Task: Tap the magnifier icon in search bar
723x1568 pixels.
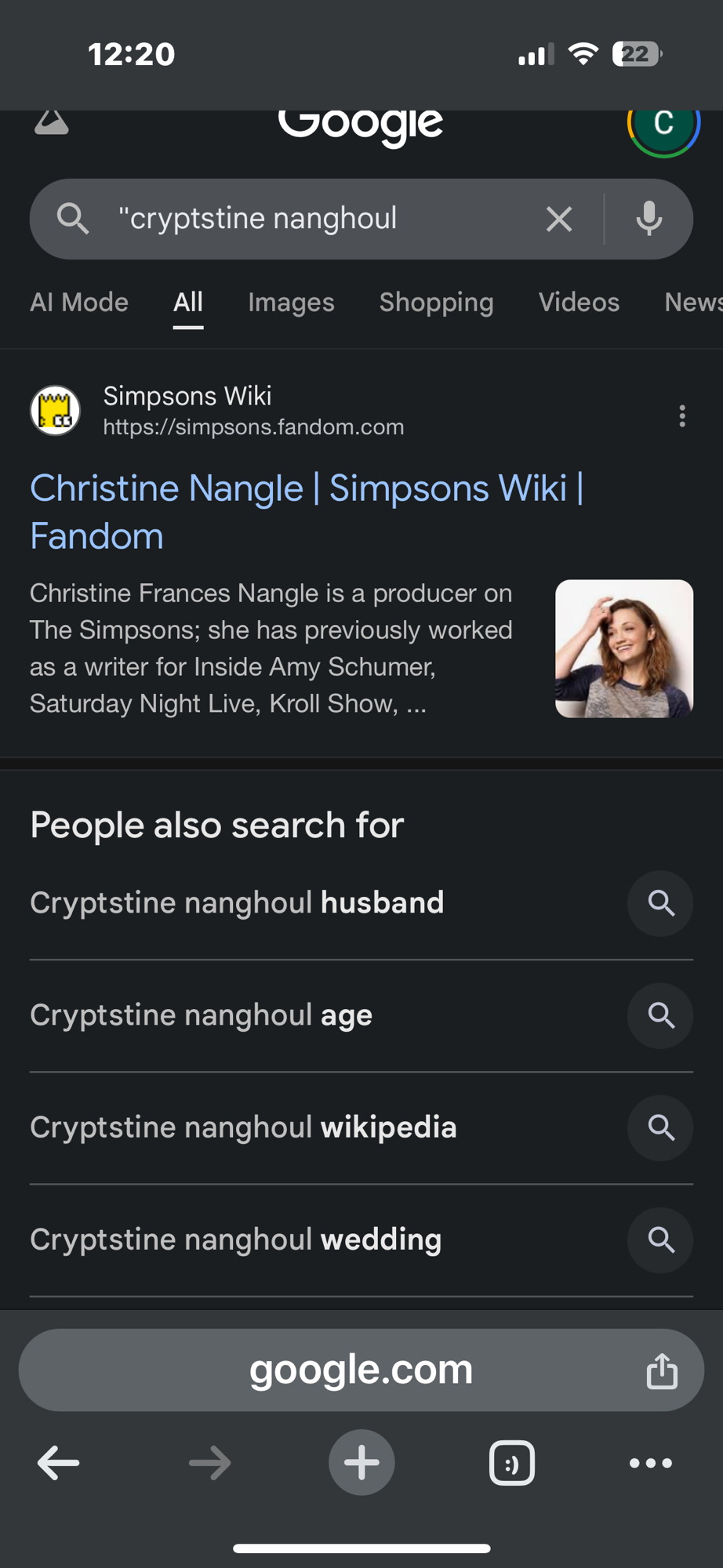Action: [73, 219]
